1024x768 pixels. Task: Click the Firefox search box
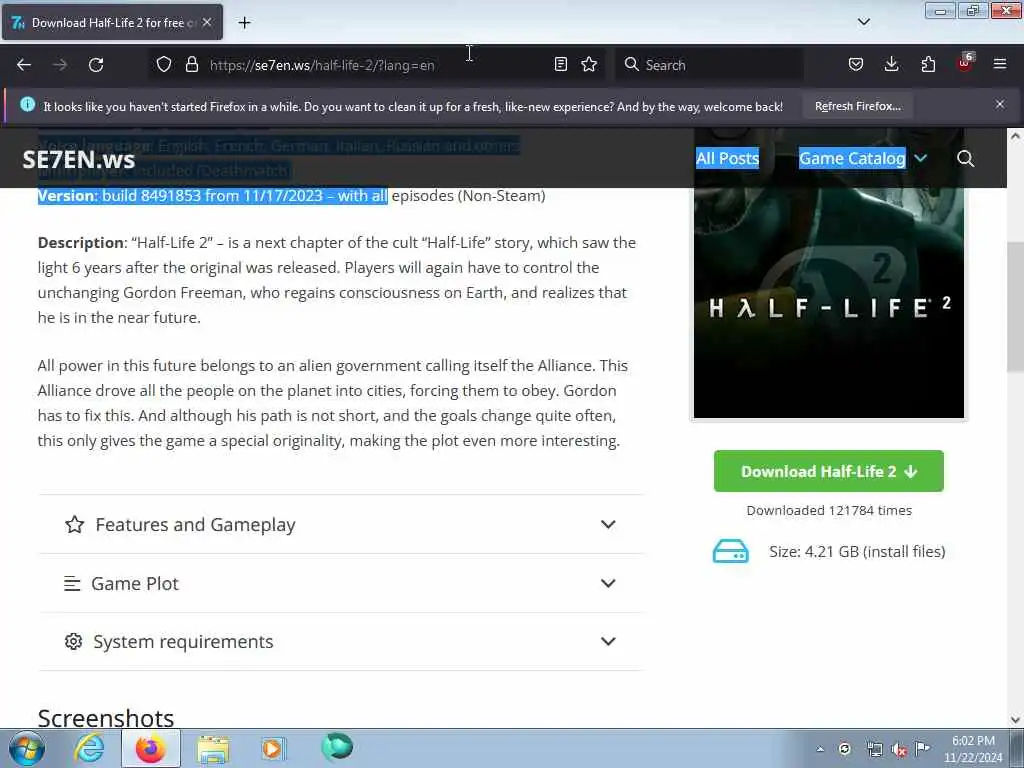709,65
